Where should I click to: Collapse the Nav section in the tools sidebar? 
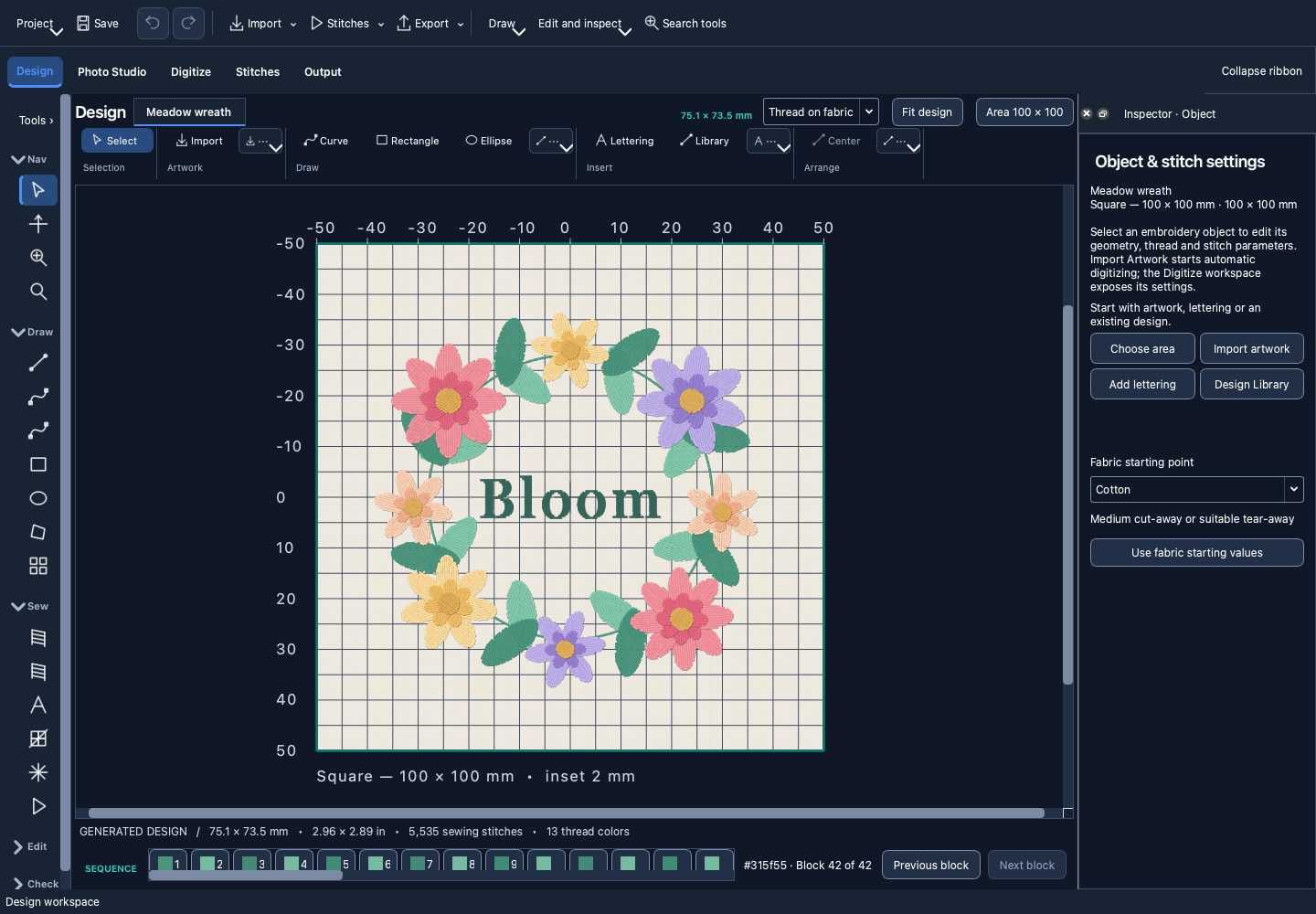pos(29,159)
